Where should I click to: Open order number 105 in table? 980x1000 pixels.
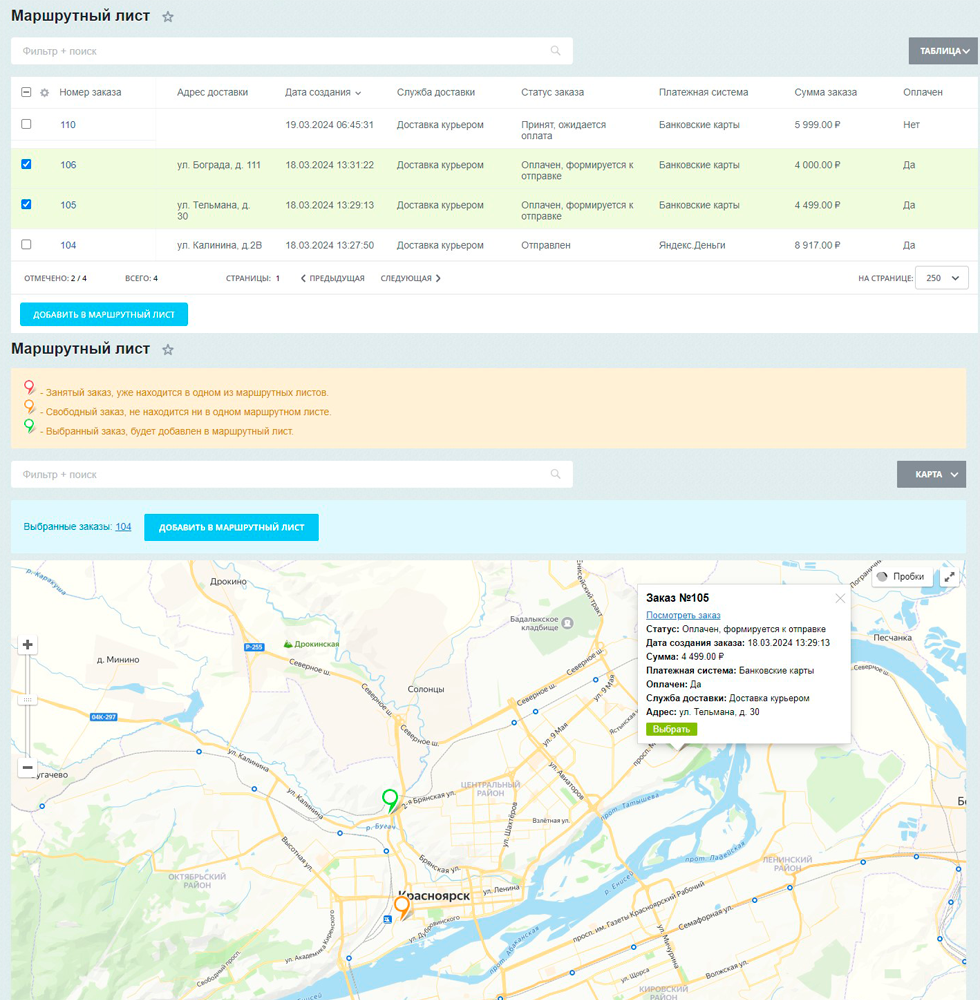coord(68,205)
